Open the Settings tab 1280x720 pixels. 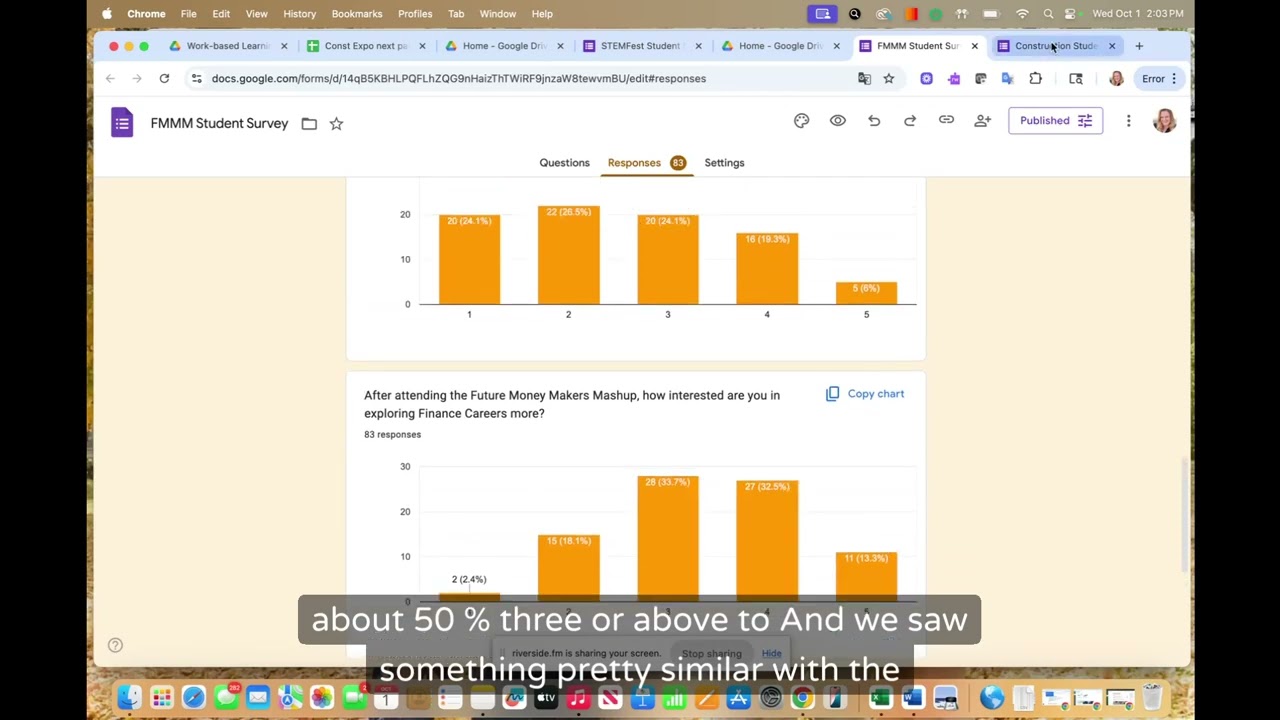coord(724,163)
